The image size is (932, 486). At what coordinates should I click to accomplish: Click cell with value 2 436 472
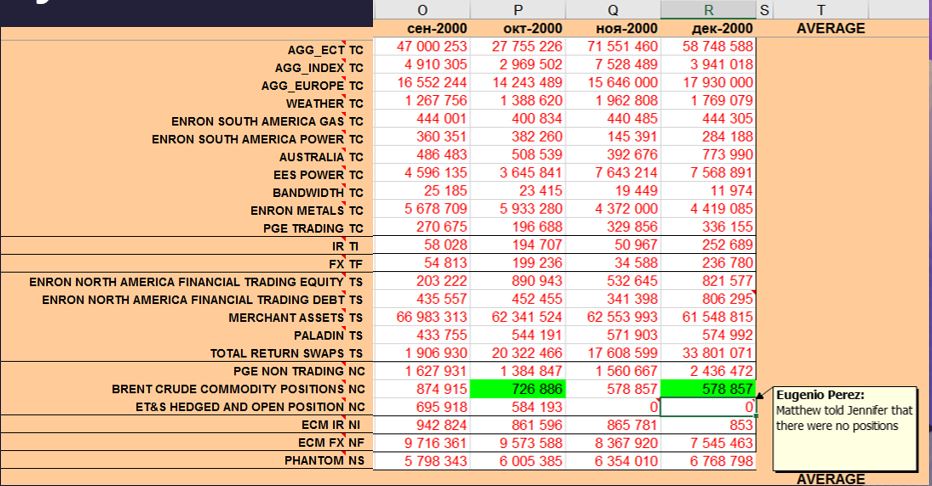click(709, 371)
